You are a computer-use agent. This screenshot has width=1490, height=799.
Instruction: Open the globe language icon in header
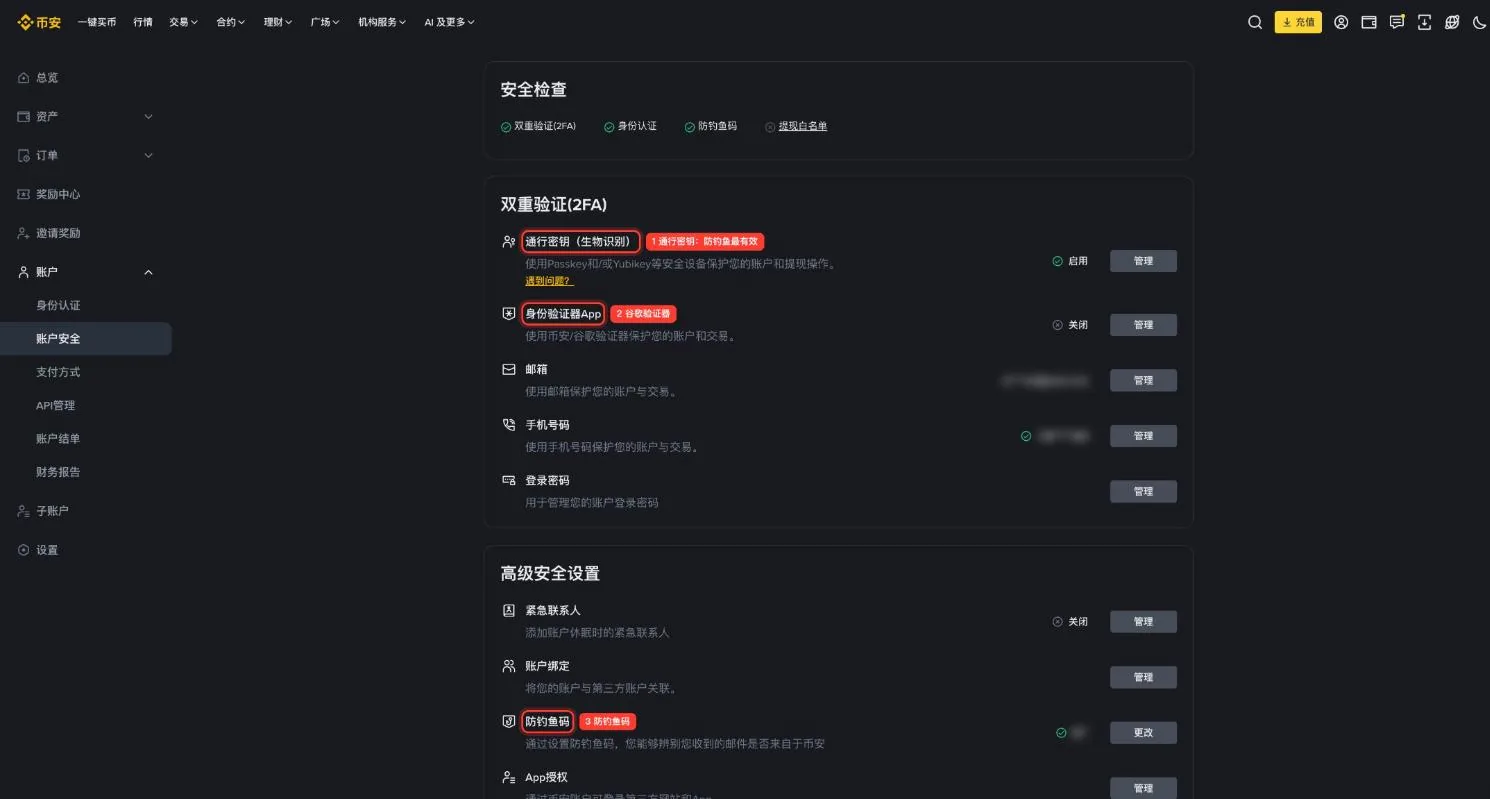pyautogui.click(x=1452, y=22)
